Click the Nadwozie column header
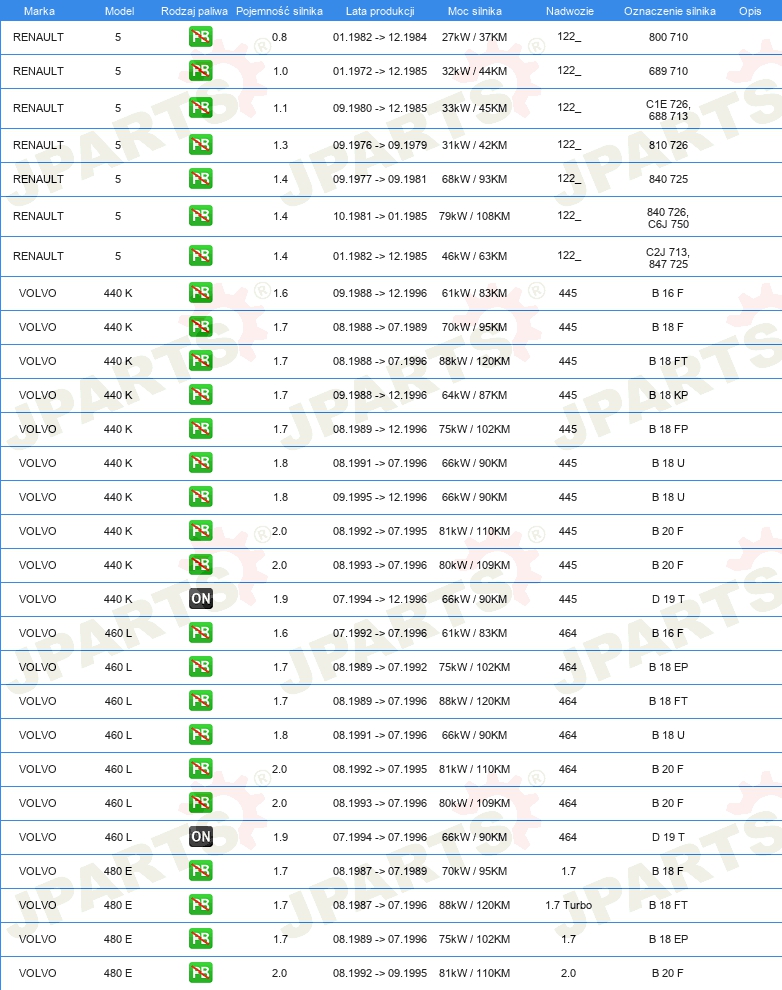Image resolution: width=782 pixels, height=990 pixels. coord(570,11)
